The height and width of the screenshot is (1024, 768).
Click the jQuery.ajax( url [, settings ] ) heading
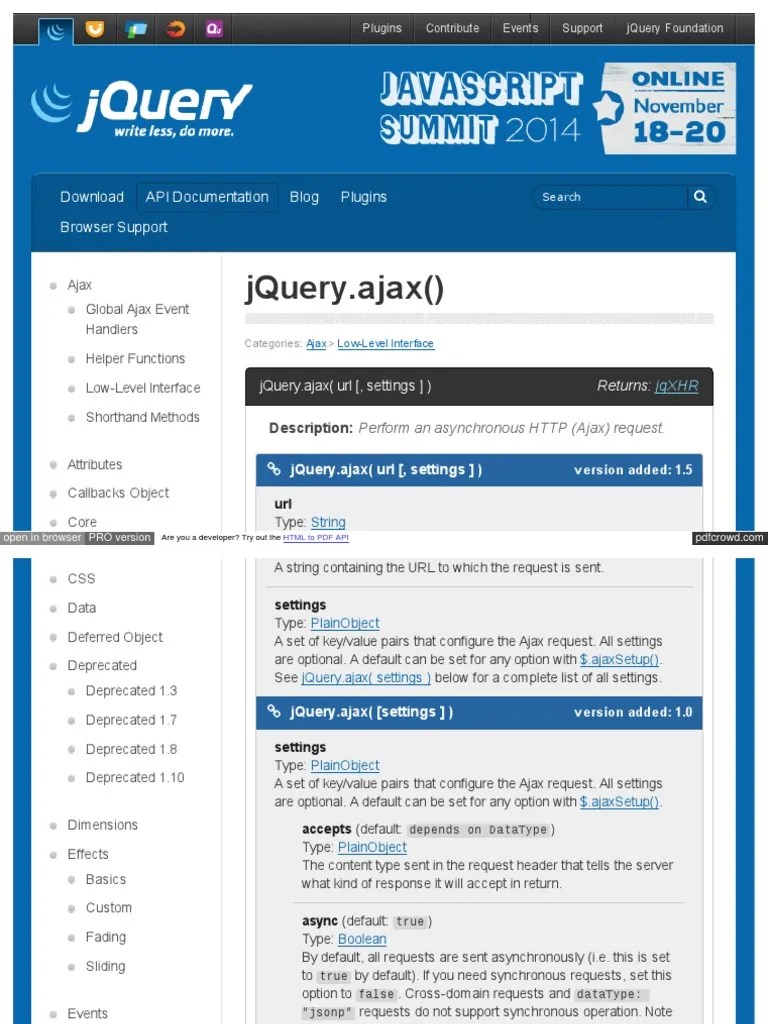click(386, 470)
